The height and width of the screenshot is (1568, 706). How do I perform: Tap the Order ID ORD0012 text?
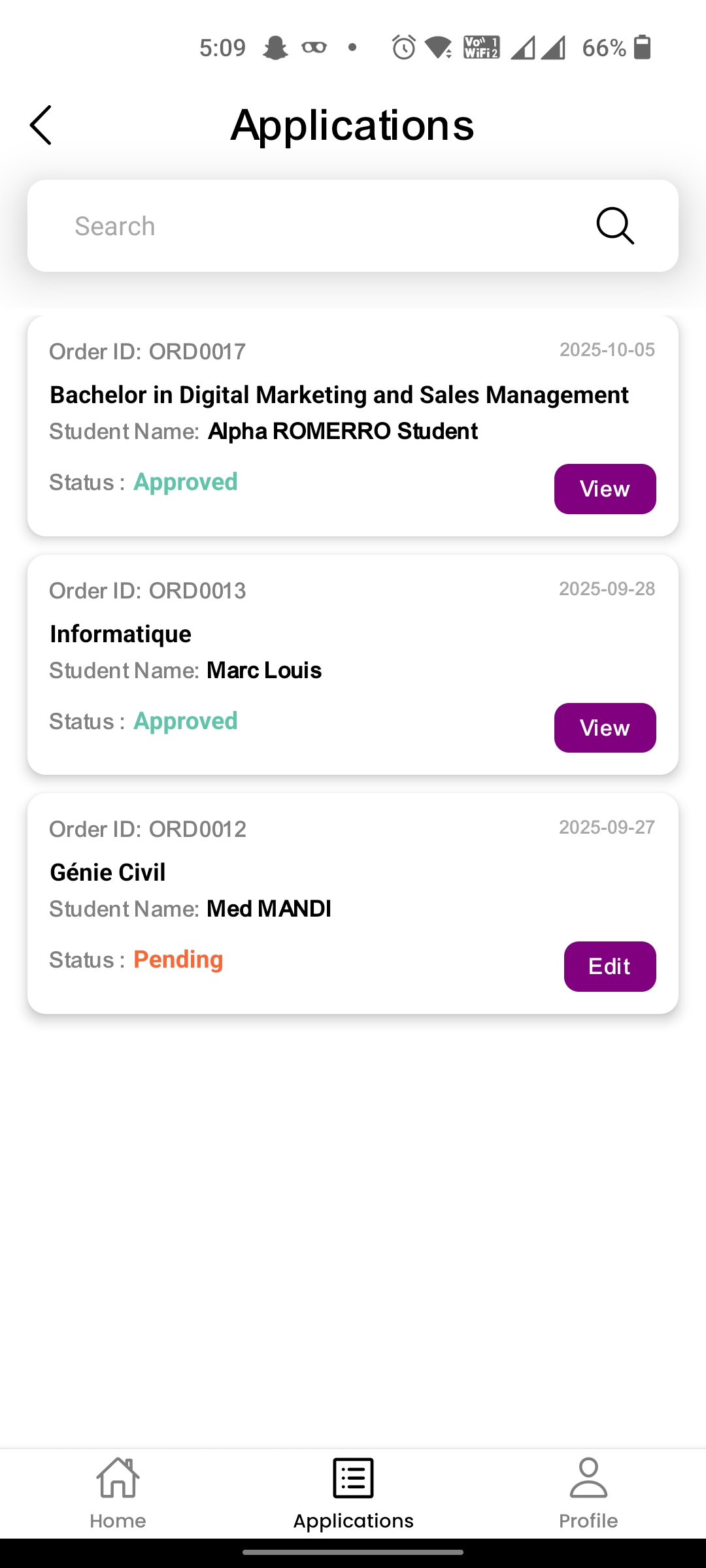click(148, 830)
